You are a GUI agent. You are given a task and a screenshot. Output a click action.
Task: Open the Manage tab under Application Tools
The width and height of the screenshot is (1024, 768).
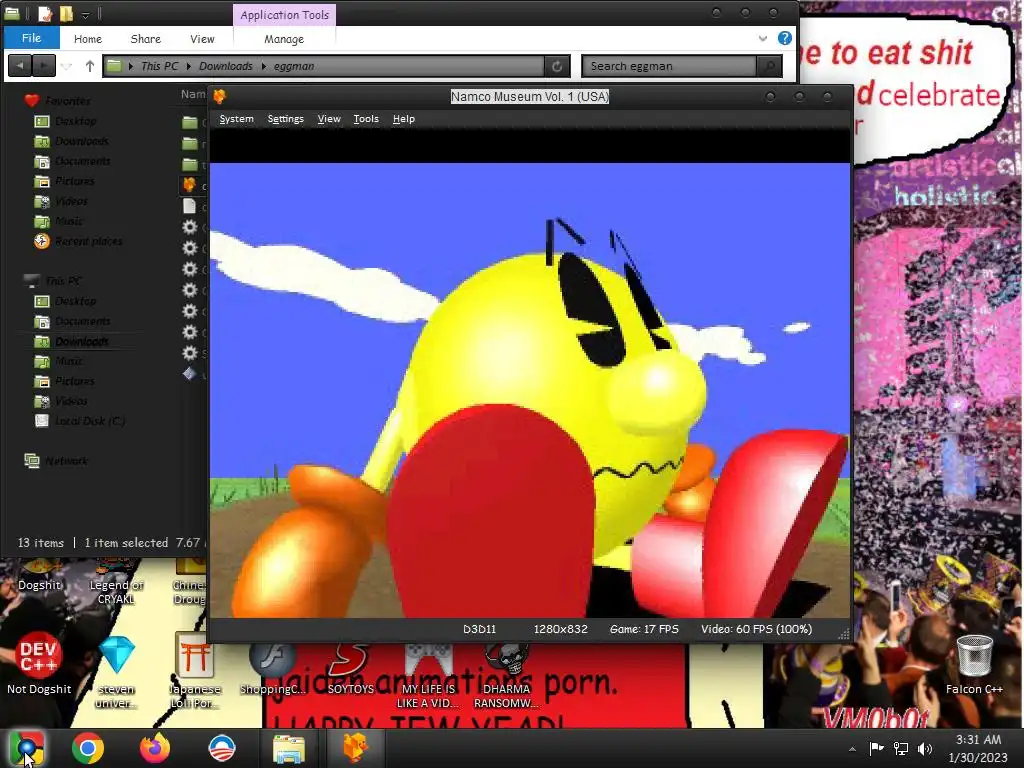point(283,39)
